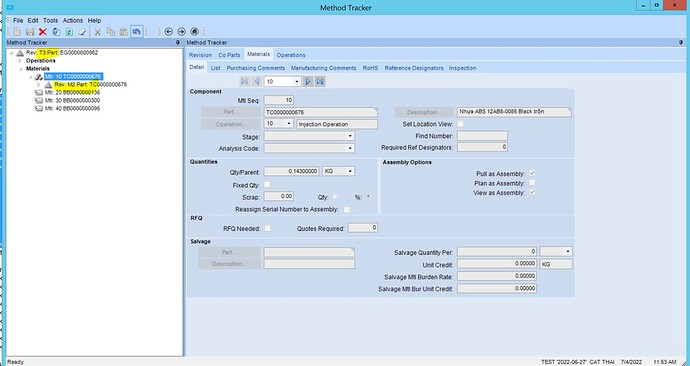This screenshot has width=690, height=366.
Task: Click the Operation... button
Action: (231, 124)
